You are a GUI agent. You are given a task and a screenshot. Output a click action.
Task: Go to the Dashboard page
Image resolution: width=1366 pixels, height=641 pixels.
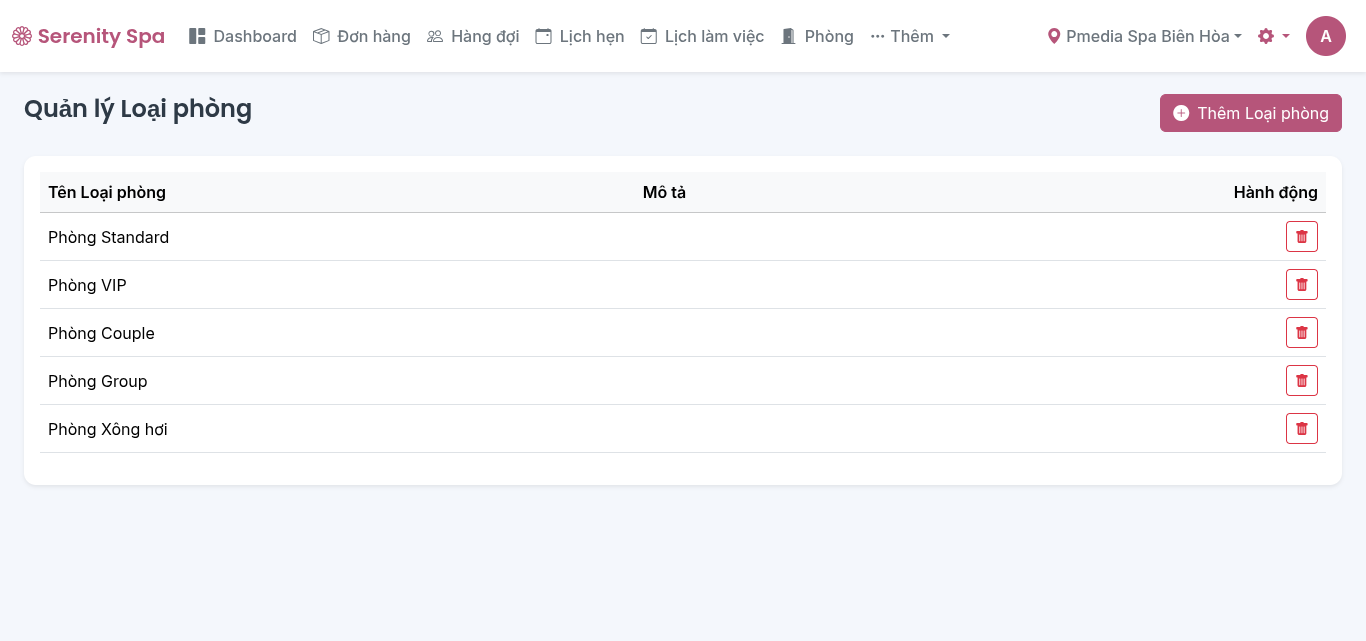click(x=243, y=36)
